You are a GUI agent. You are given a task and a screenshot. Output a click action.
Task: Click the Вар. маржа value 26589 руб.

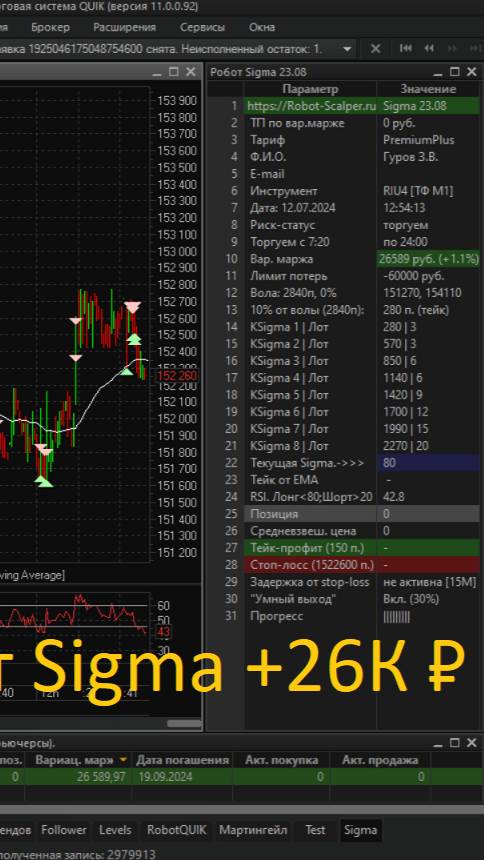tap(428, 259)
